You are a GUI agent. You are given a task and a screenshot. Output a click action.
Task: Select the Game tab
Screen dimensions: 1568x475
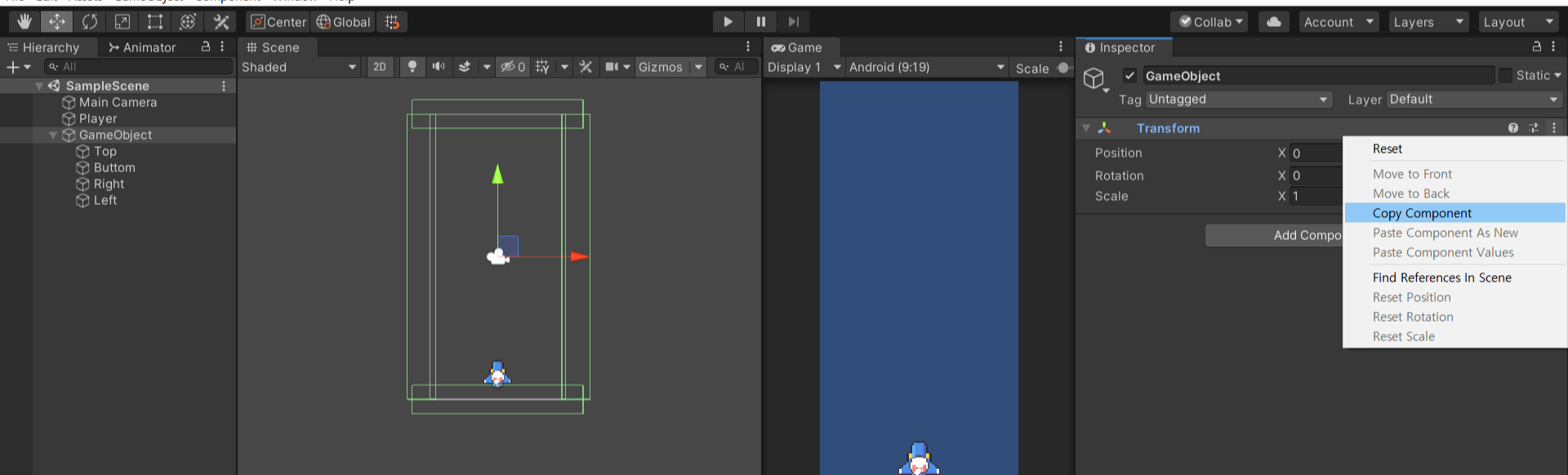797,47
